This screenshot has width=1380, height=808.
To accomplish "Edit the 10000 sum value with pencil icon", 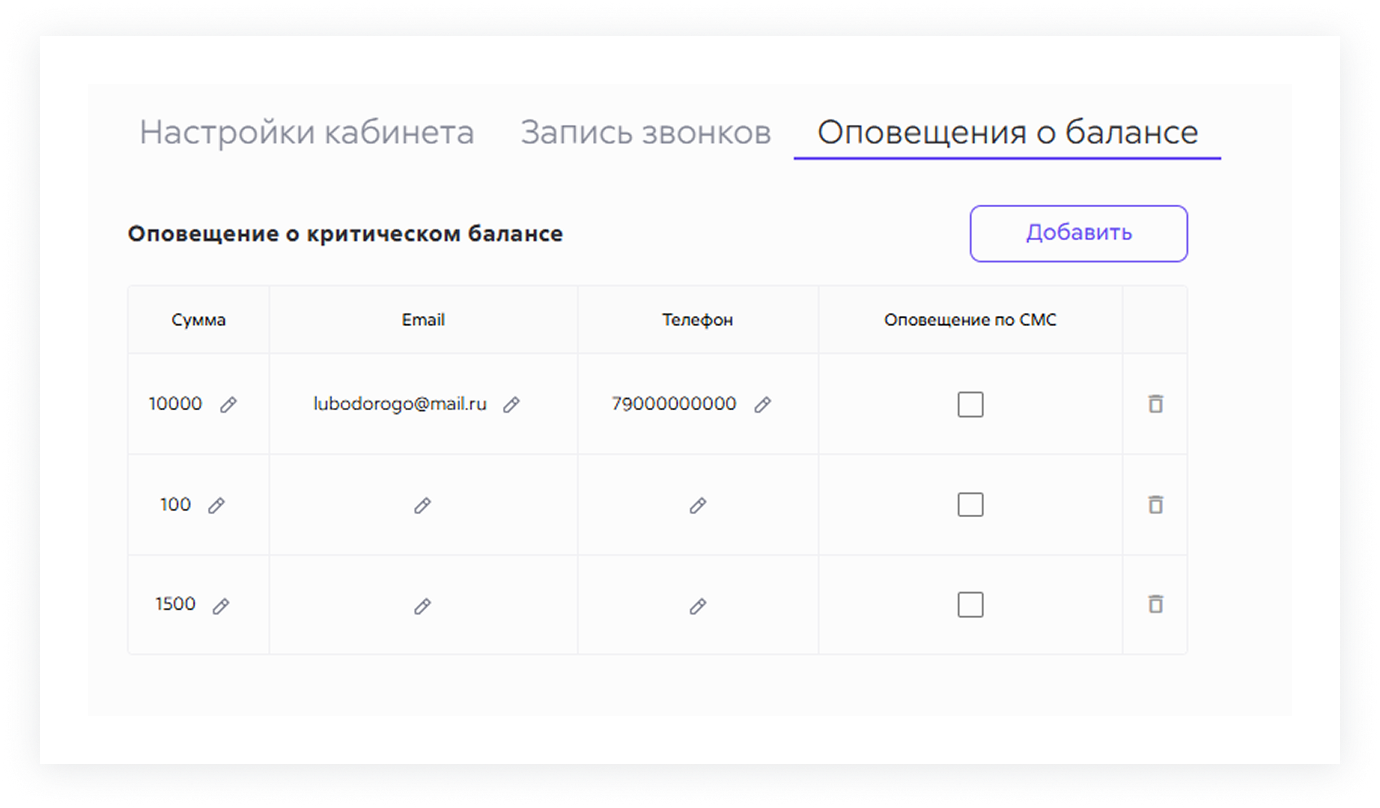I will 228,404.
